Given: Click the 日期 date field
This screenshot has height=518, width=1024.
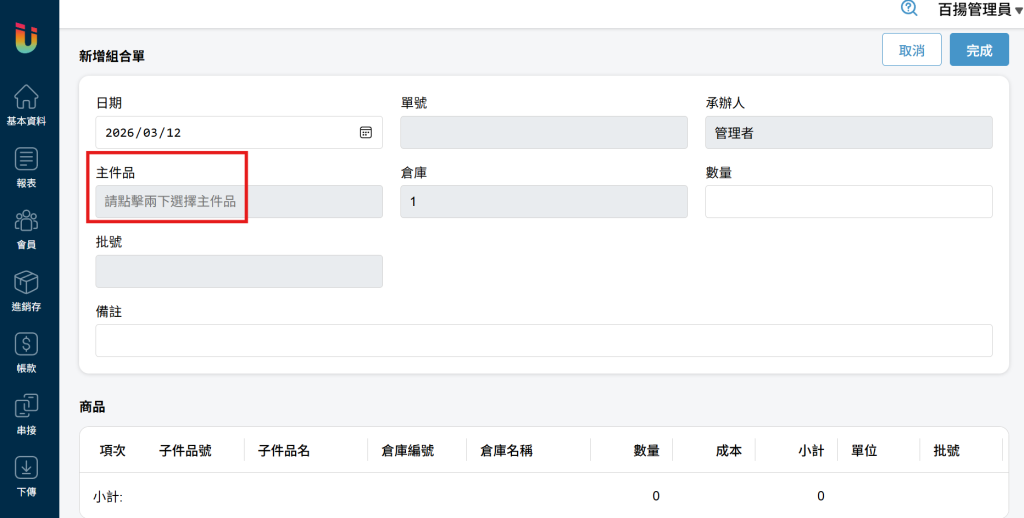Looking at the screenshot, I should [225, 132].
